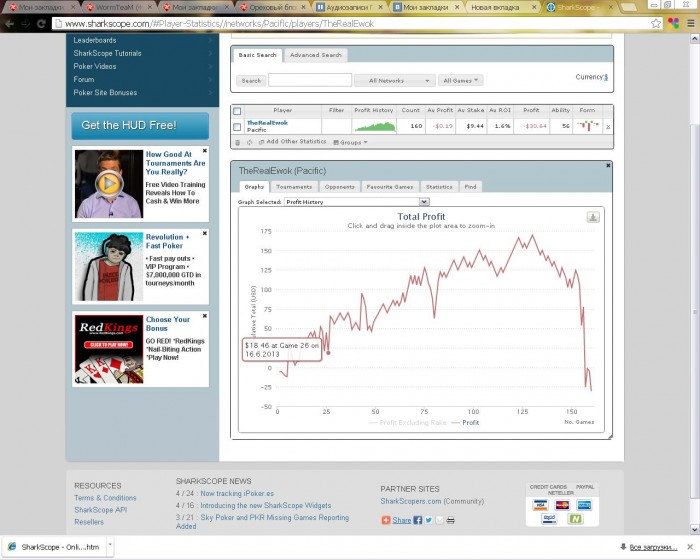Download the Total Profit graph image
This screenshot has height=560, width=700.
[x=593, y=217]
